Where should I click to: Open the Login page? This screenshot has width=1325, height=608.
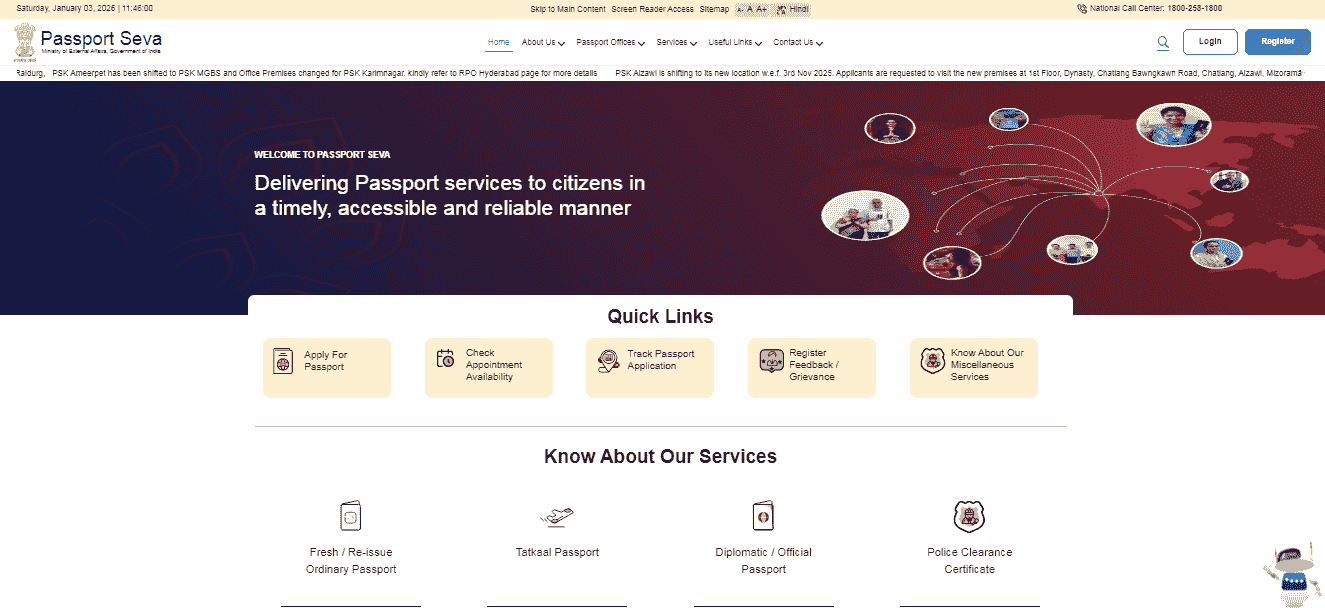pyautogui.click(x=1210, y=41)
